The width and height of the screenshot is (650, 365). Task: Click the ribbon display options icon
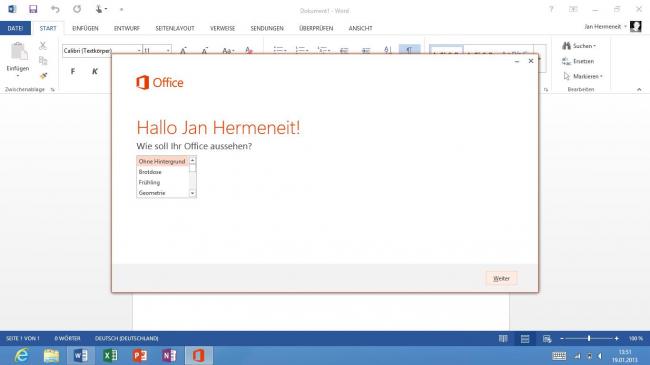573,9
